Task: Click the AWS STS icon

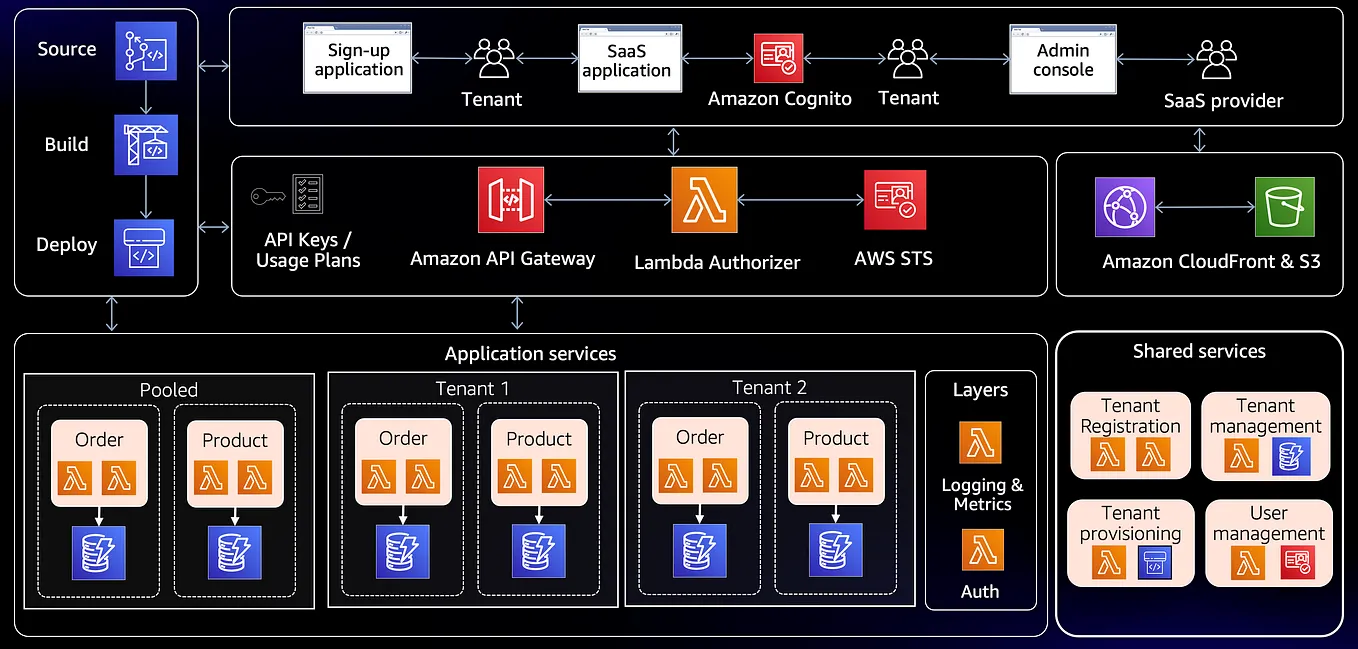Action: coord(894,199)
